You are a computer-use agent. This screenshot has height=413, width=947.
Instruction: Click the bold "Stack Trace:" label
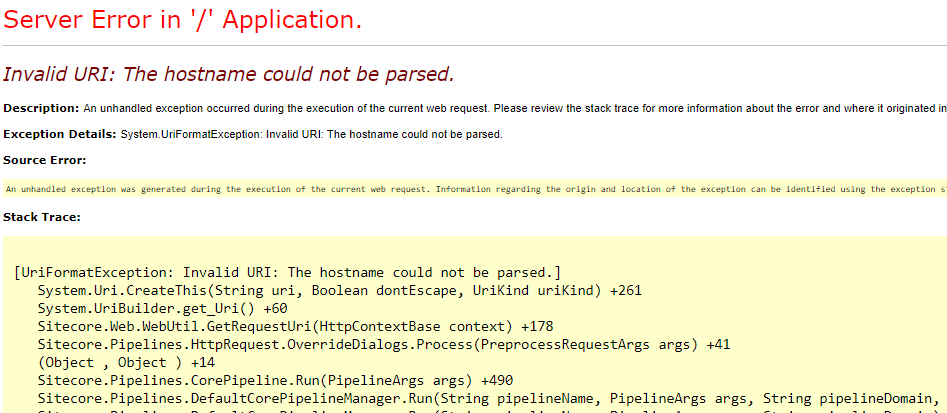pos(42,217)
